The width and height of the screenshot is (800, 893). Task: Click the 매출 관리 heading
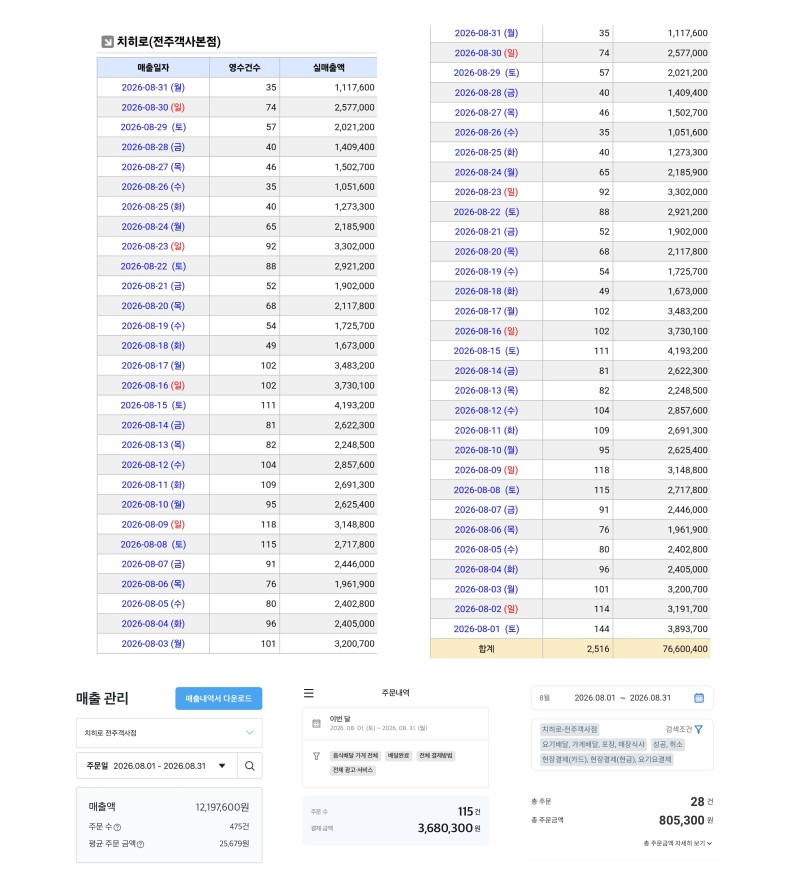coord(102,698)
